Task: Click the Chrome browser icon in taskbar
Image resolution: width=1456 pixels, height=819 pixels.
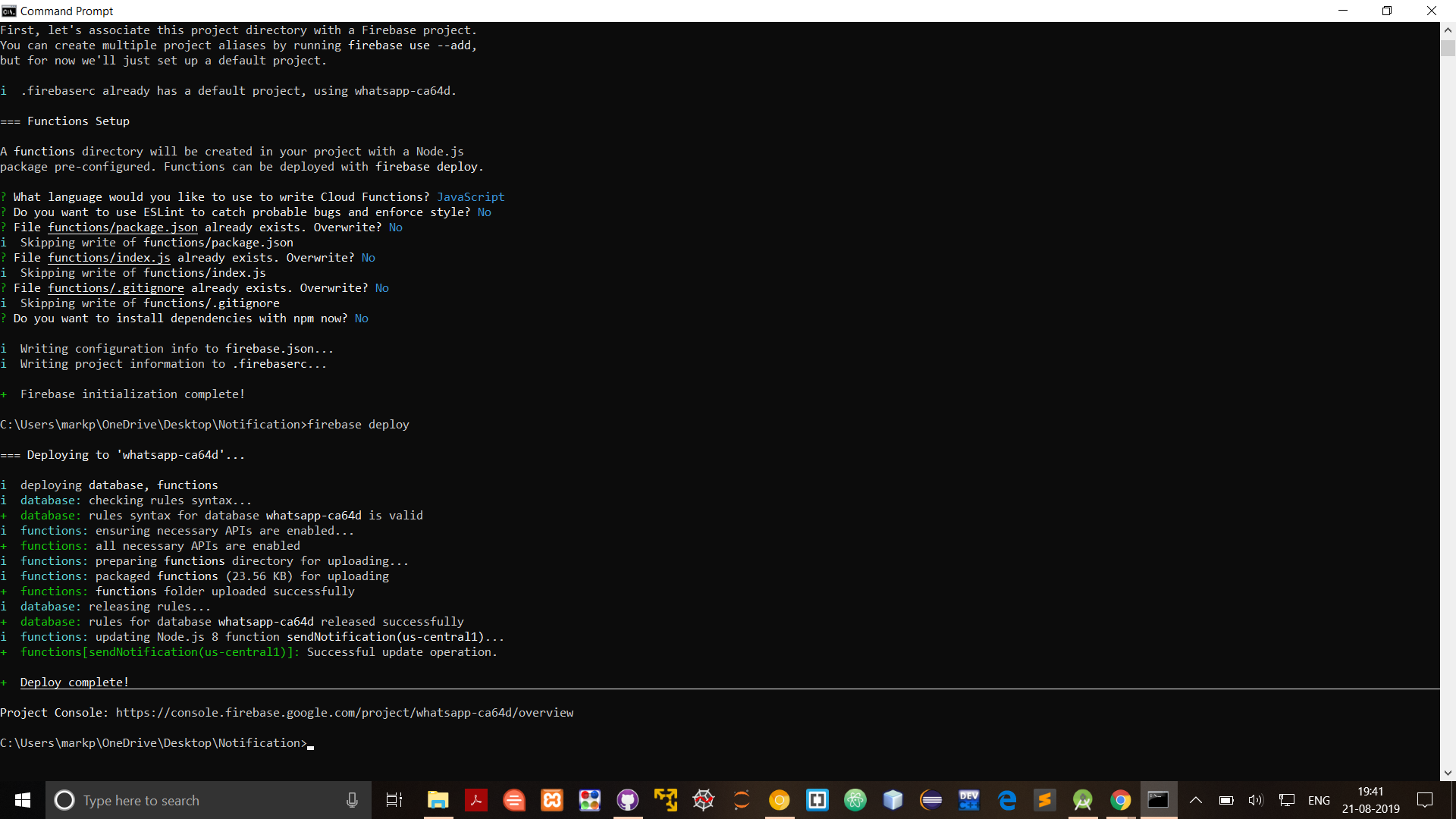Action: tap(1121, 800)
